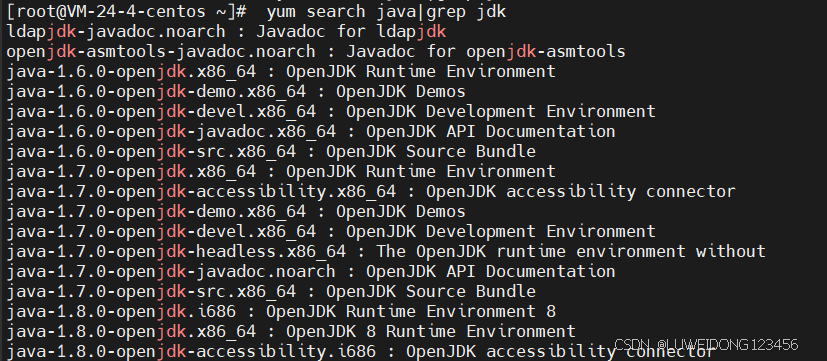This screenshot has width=827, height=361.
Task: Click the 'java-1.7.0-openjdk-demo.x86_64' line
Action: 156,212
